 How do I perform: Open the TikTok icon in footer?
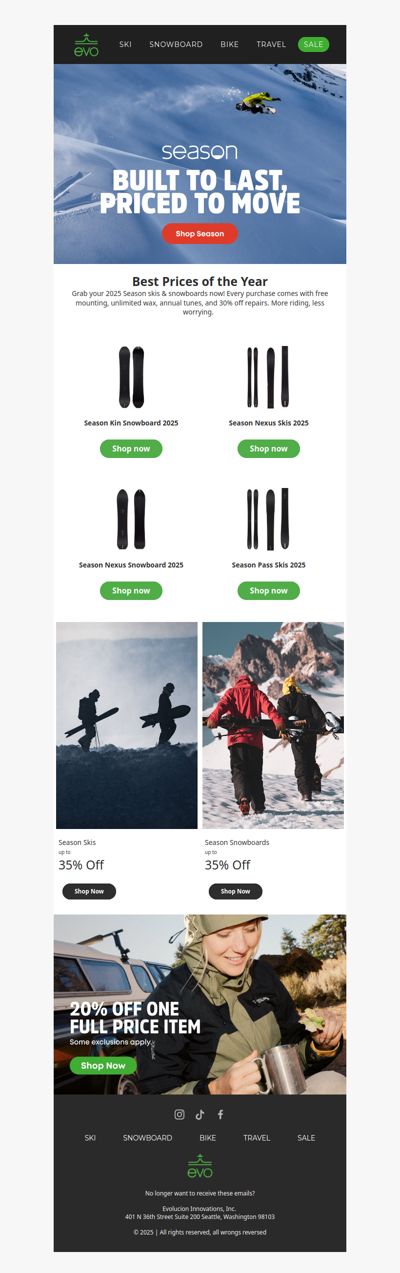click(200, 1114)
